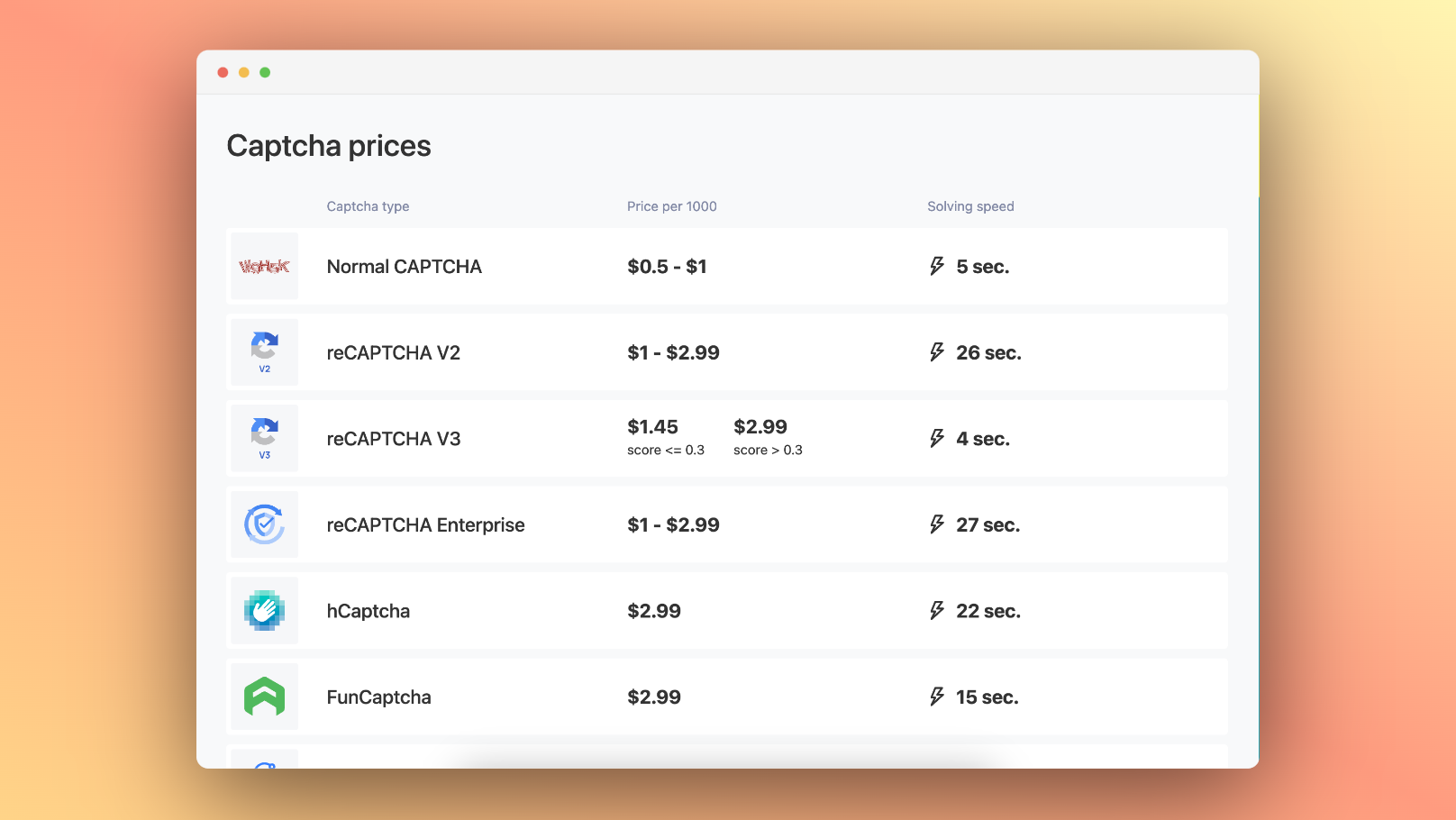Click the Captcha type column header
The width and height of the screenshot is (1456, 820).
pyautogui.click(x=368, y=206)
